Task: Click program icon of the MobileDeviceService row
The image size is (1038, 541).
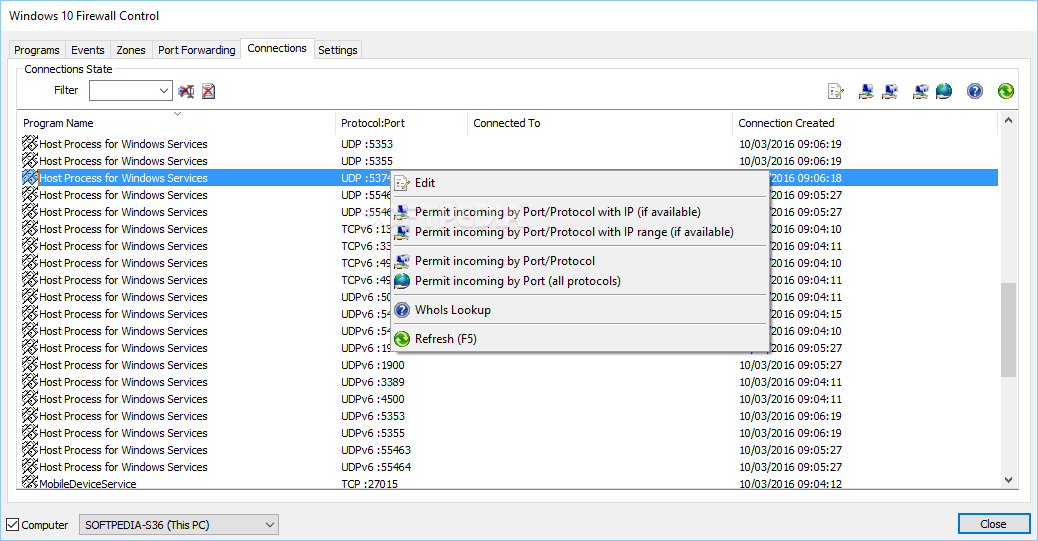Action: coord(30,483)
